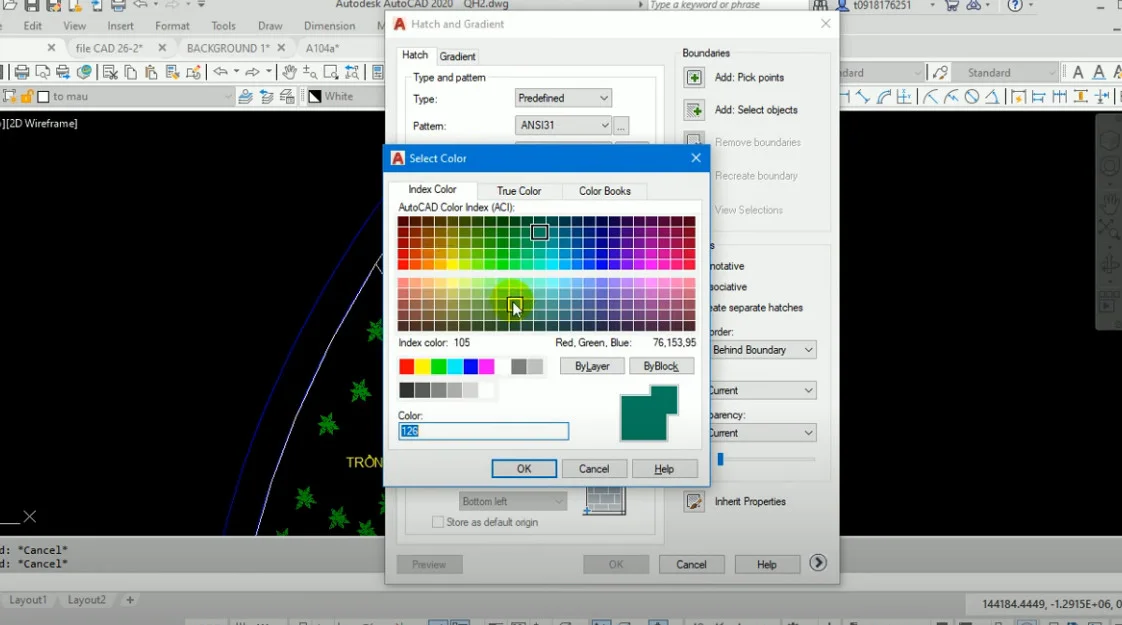
Task: Pick the magenta standard color swatch
Action: click(487, 367)
